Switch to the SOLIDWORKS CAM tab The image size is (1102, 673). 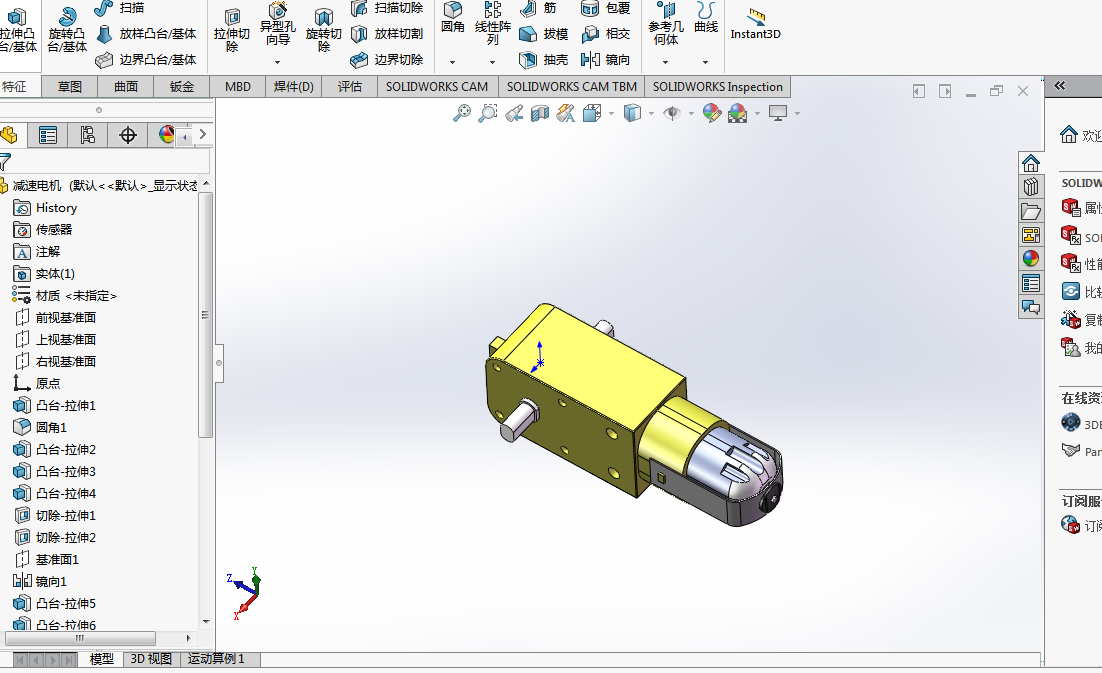[436, 86]
